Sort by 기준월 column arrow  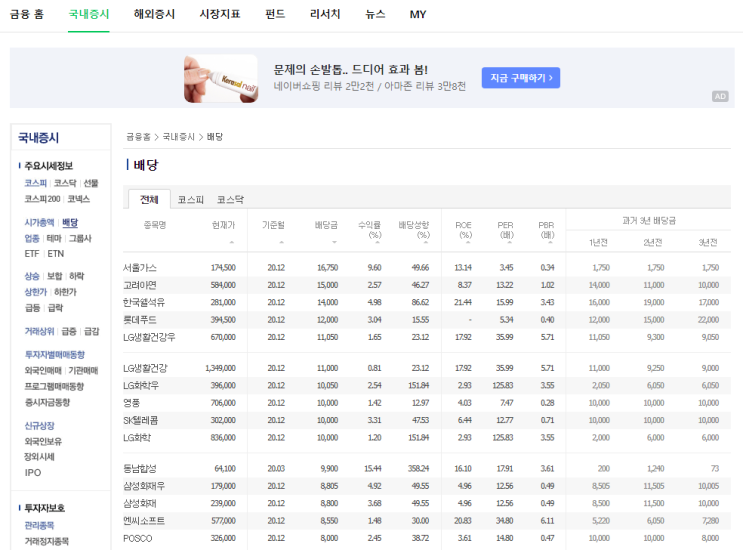tap(281, 242)
